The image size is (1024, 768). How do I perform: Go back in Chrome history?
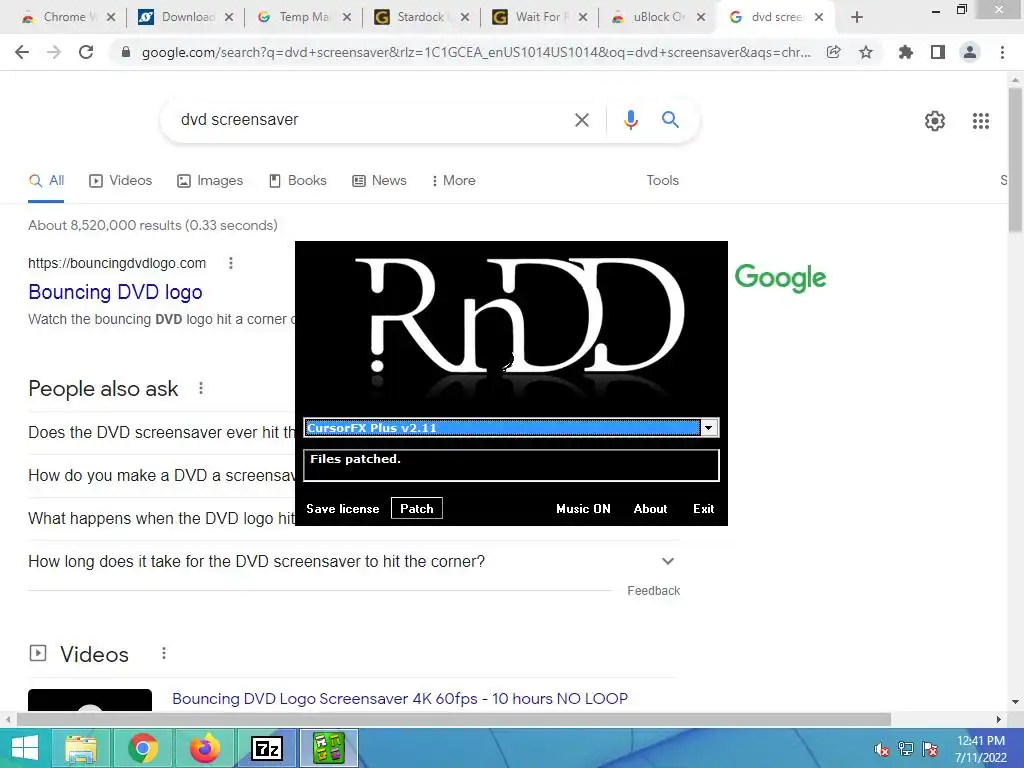(22, 52)
